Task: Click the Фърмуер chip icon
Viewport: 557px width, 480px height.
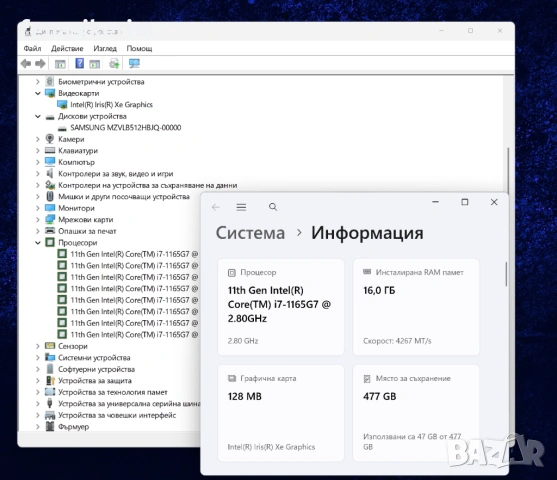Action: coord(50,426)
